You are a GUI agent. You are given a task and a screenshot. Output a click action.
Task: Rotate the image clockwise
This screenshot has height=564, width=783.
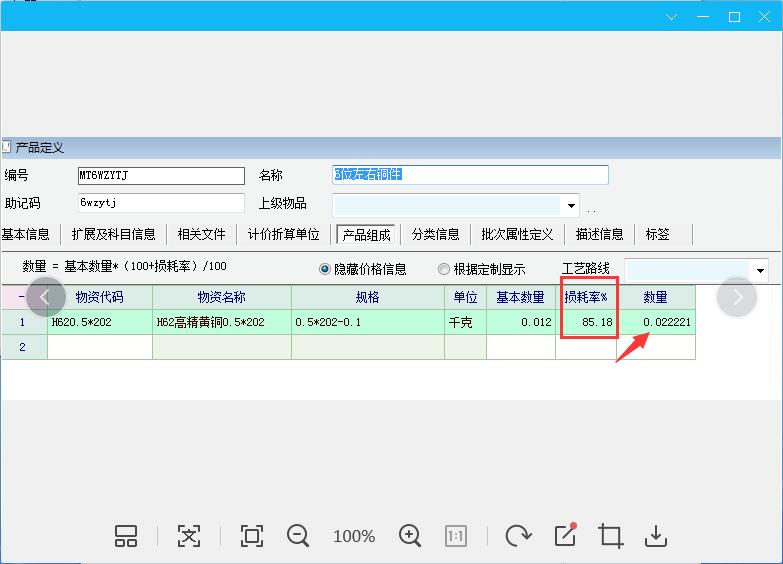pyautogui.click(x=518, y=536)
